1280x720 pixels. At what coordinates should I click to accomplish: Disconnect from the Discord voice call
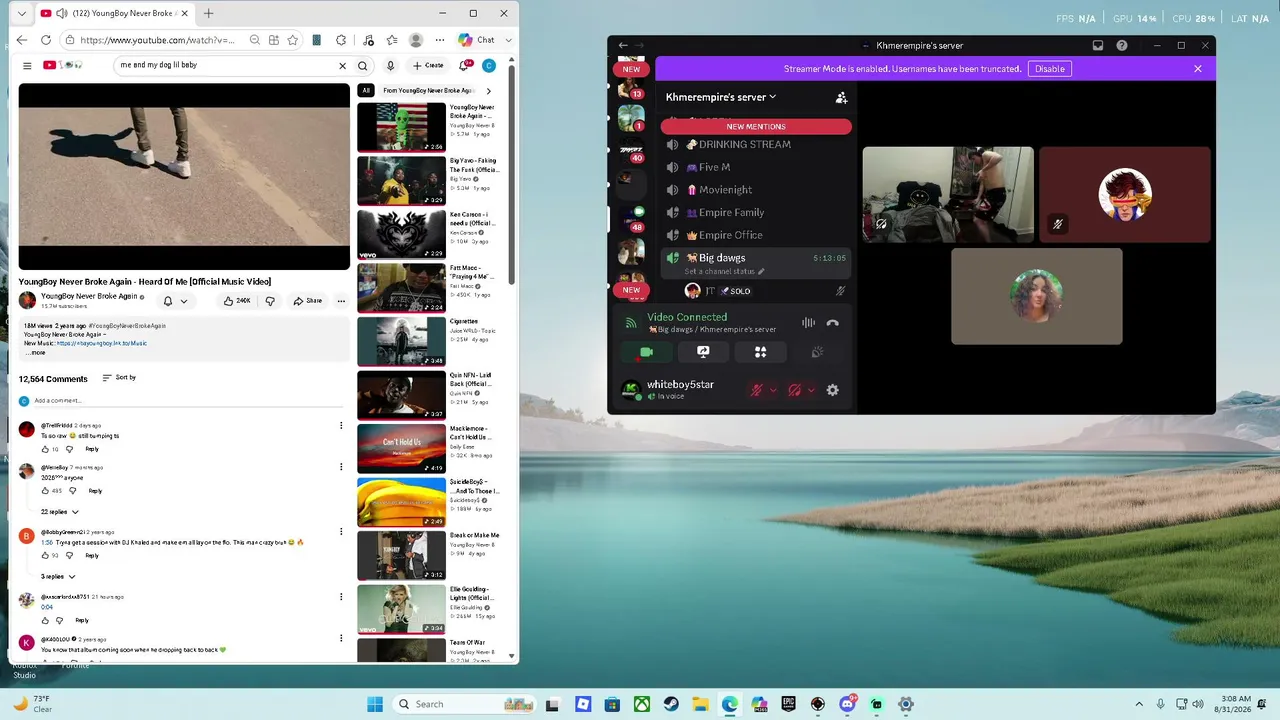tap(832, 323)
